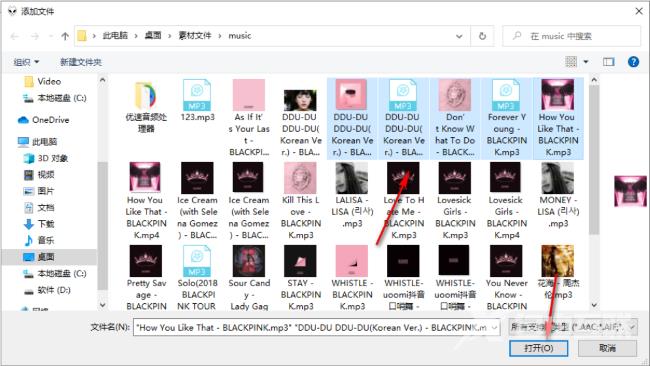Click the navigation pane scroll up arrow
The image size is (650, 366).
[x=102, y=80]
